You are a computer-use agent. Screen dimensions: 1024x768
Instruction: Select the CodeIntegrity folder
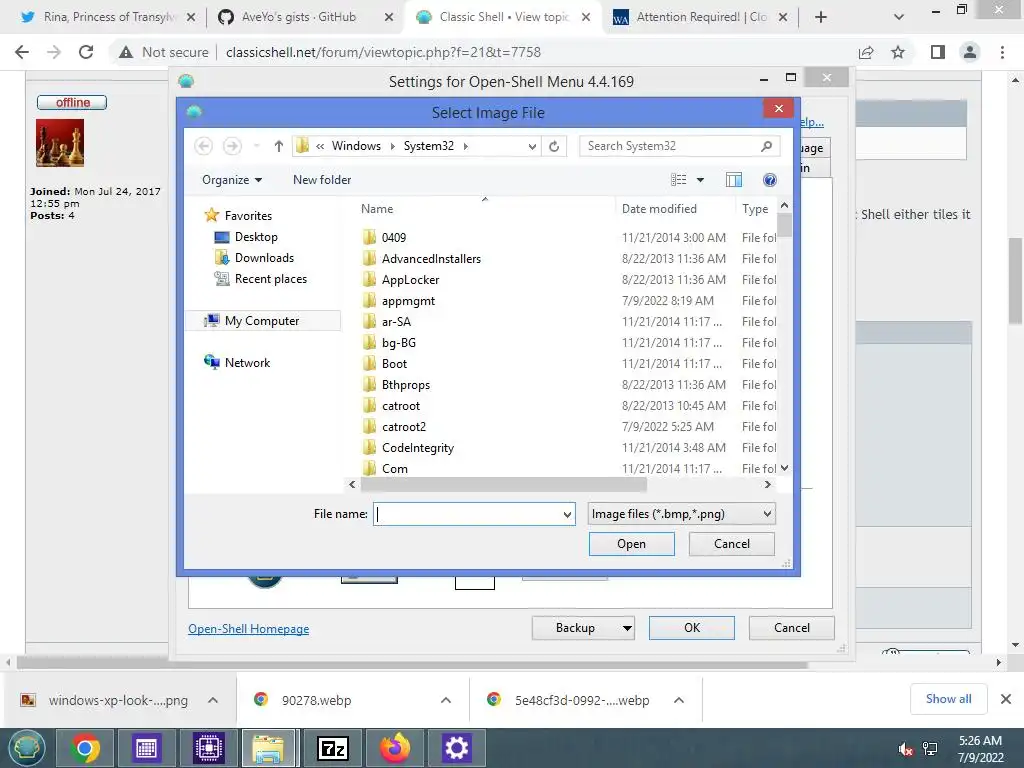(x=417, y=448)
